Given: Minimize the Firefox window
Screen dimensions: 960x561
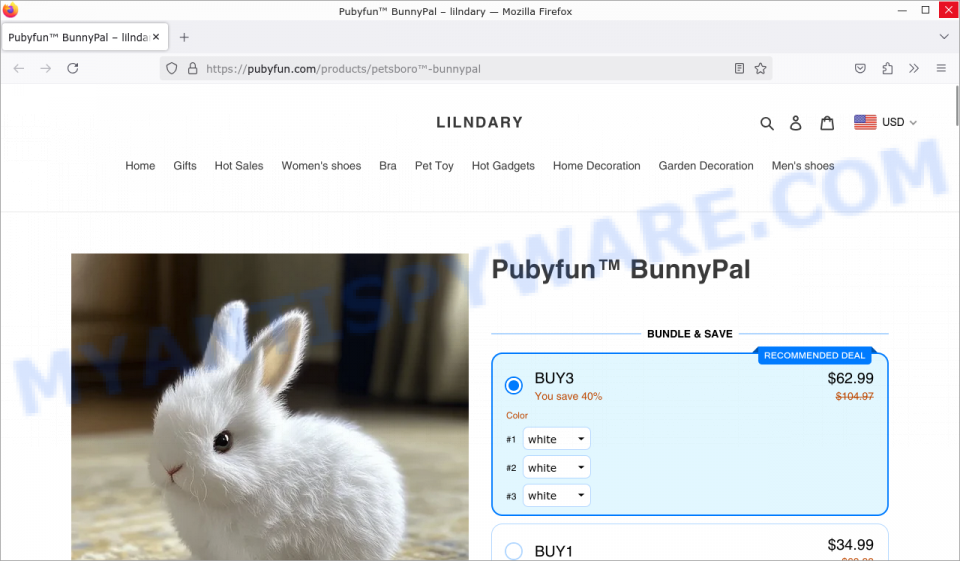Looking at the screenshot, I should point(902,10).
